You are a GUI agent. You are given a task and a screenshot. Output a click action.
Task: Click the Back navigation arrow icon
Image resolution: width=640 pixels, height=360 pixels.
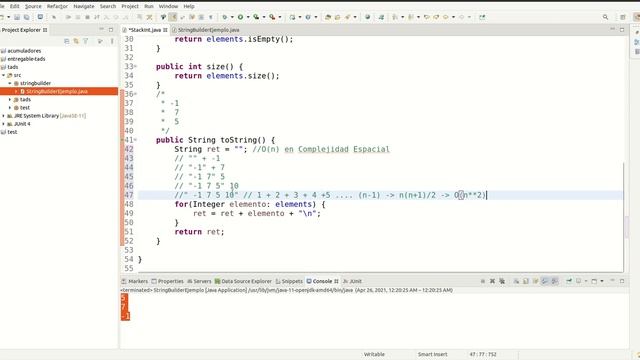pyautogui.click(x=446, y=17)
